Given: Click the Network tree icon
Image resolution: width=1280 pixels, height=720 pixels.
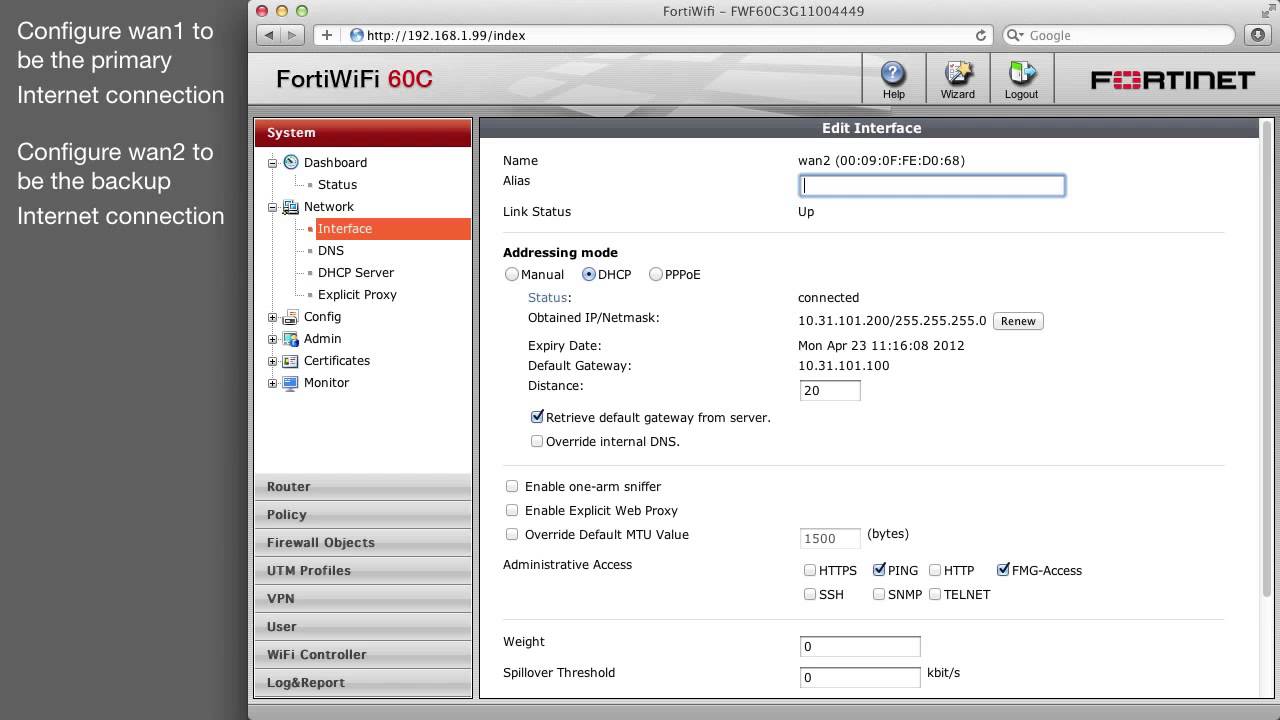Looking at the screenshot, I should 291,206.
